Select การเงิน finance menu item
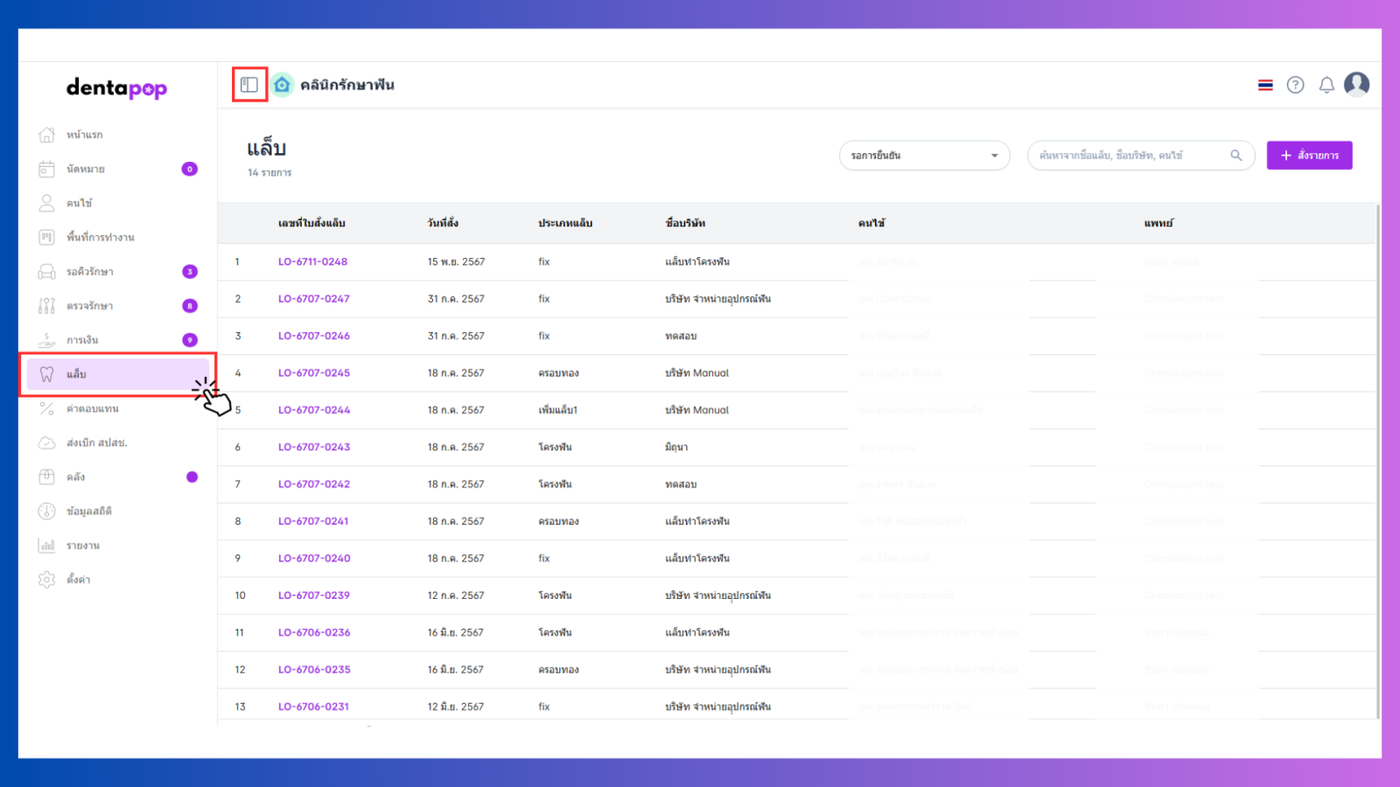The height and width of the screenshot is (787, 1400). [82, 340]
